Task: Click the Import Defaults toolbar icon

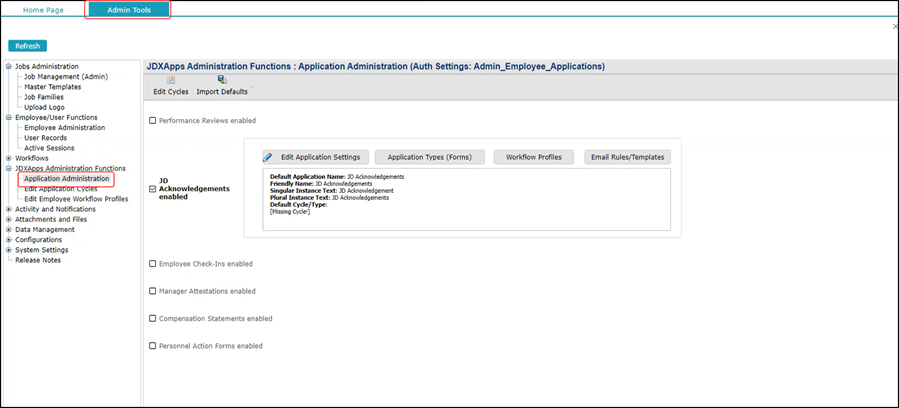Action: tap(222, 80)
